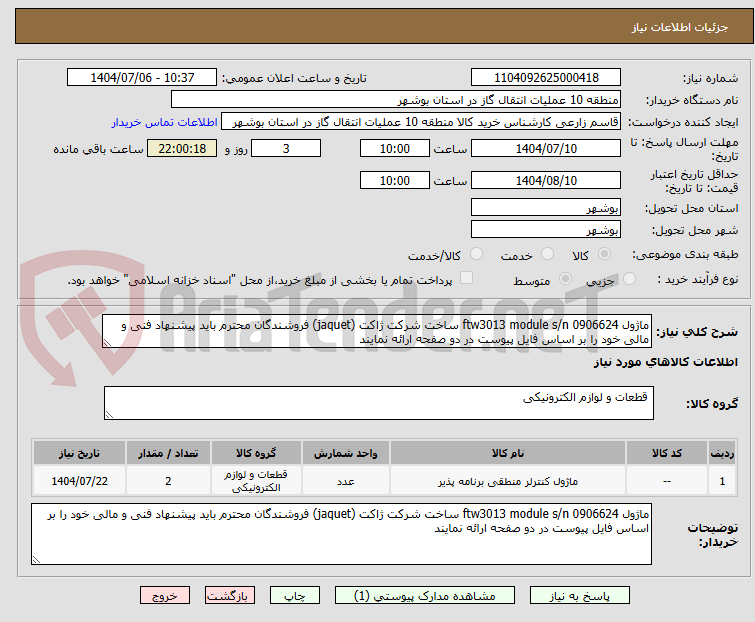Click the announcement date field 1404/07/06 - 10:37

(x=142, y=78)
